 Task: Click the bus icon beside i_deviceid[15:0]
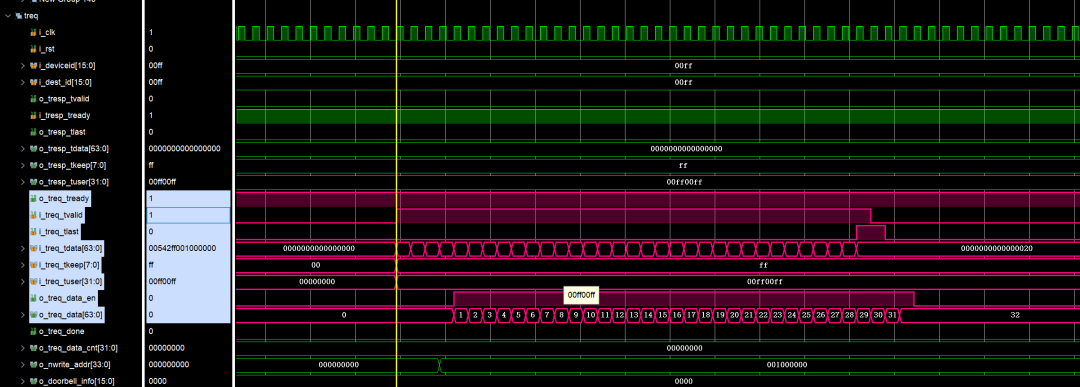33,65
